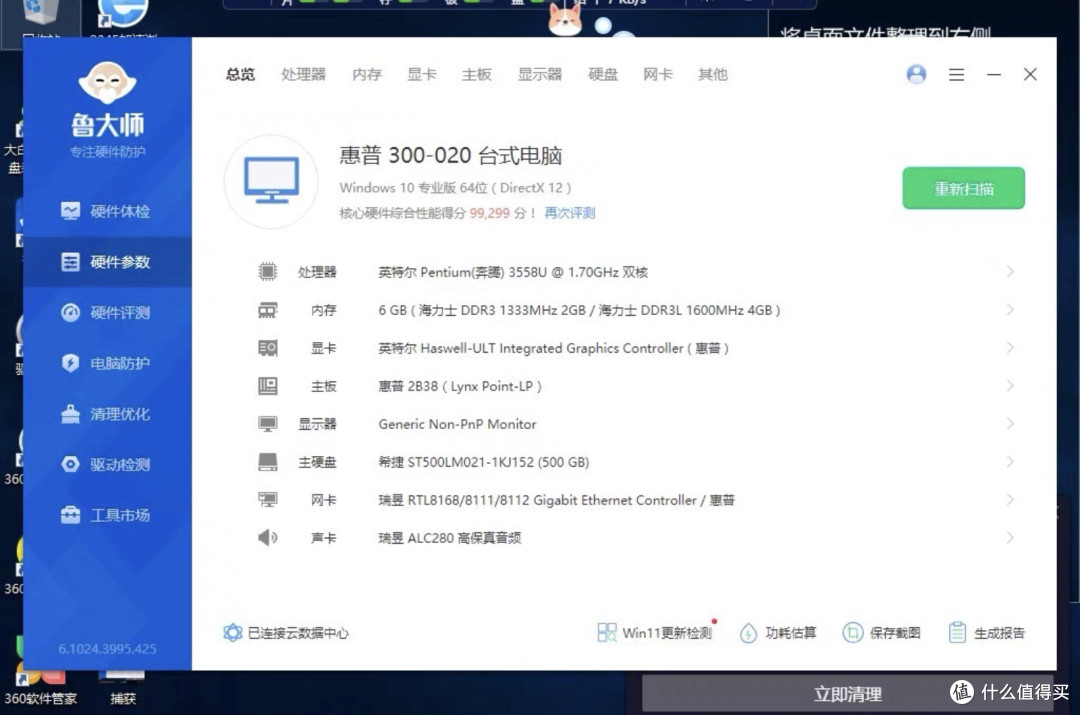This screenshot has width=1080, height=715.
Task: Expand the 显卡 row chevron
Action: [1010, 348]
